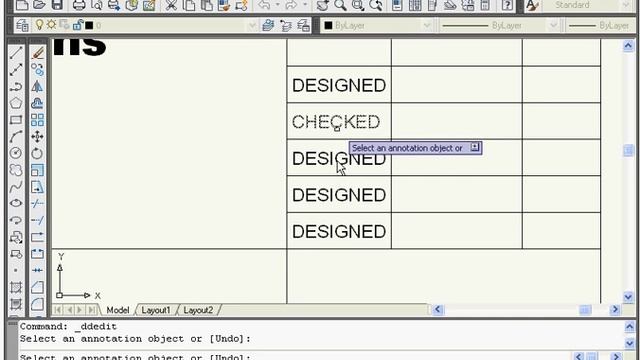Screen dimensions: 640x360
Task: Click the Plot print icon
Action: (79, 5)
